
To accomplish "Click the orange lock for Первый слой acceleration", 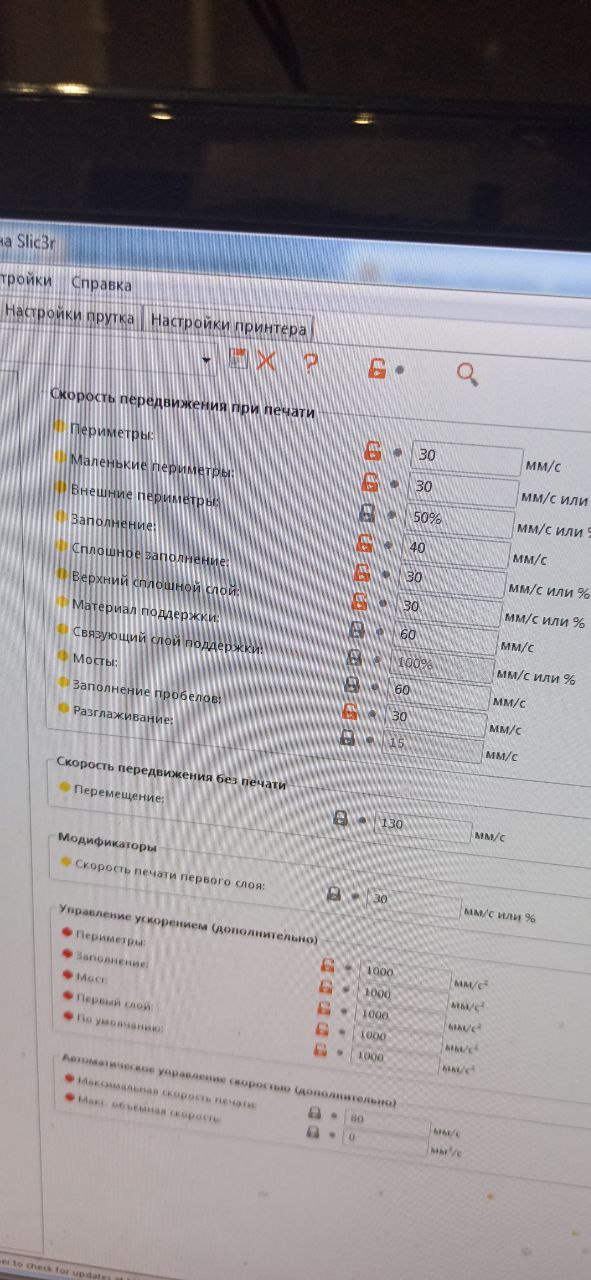I will click(x=322, y=1028).
